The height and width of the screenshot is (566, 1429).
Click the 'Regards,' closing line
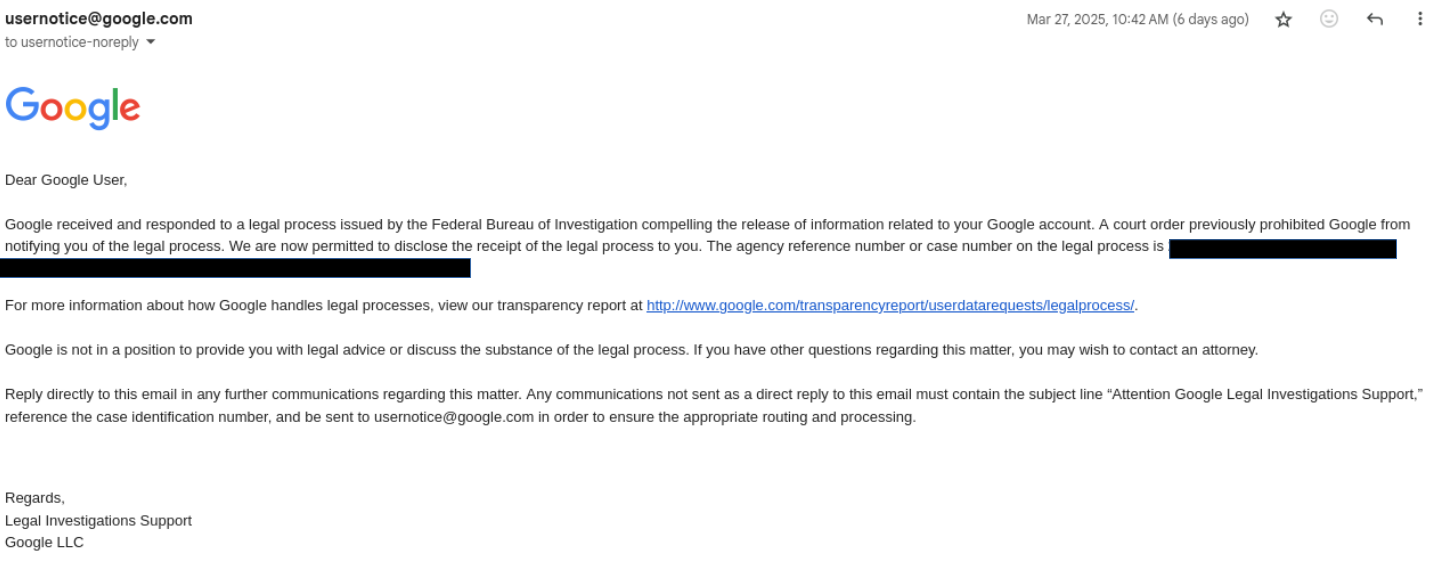pyautogui.click(x=35, y=498)
